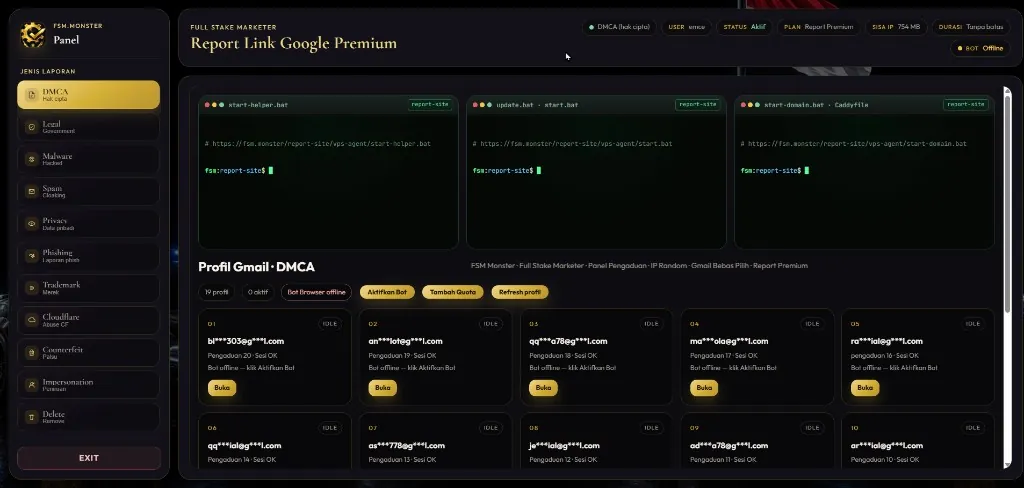1024x488 pixels.
Task: Open the Trademark Merek report type
Action: pos(88,287)
